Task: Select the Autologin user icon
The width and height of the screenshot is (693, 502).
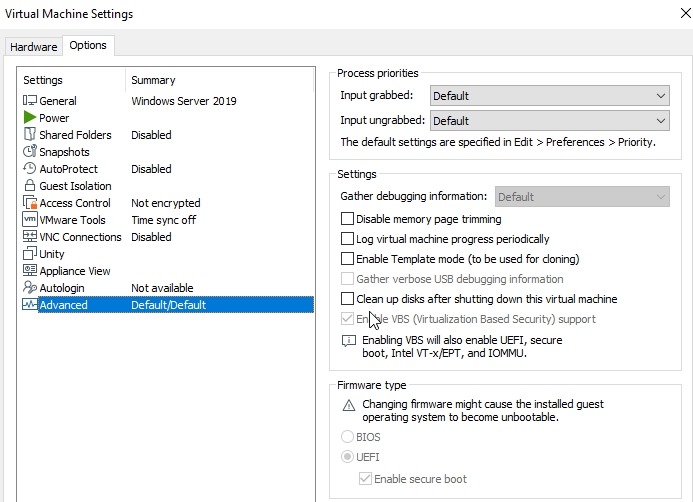Action: [x=30, y=288]
